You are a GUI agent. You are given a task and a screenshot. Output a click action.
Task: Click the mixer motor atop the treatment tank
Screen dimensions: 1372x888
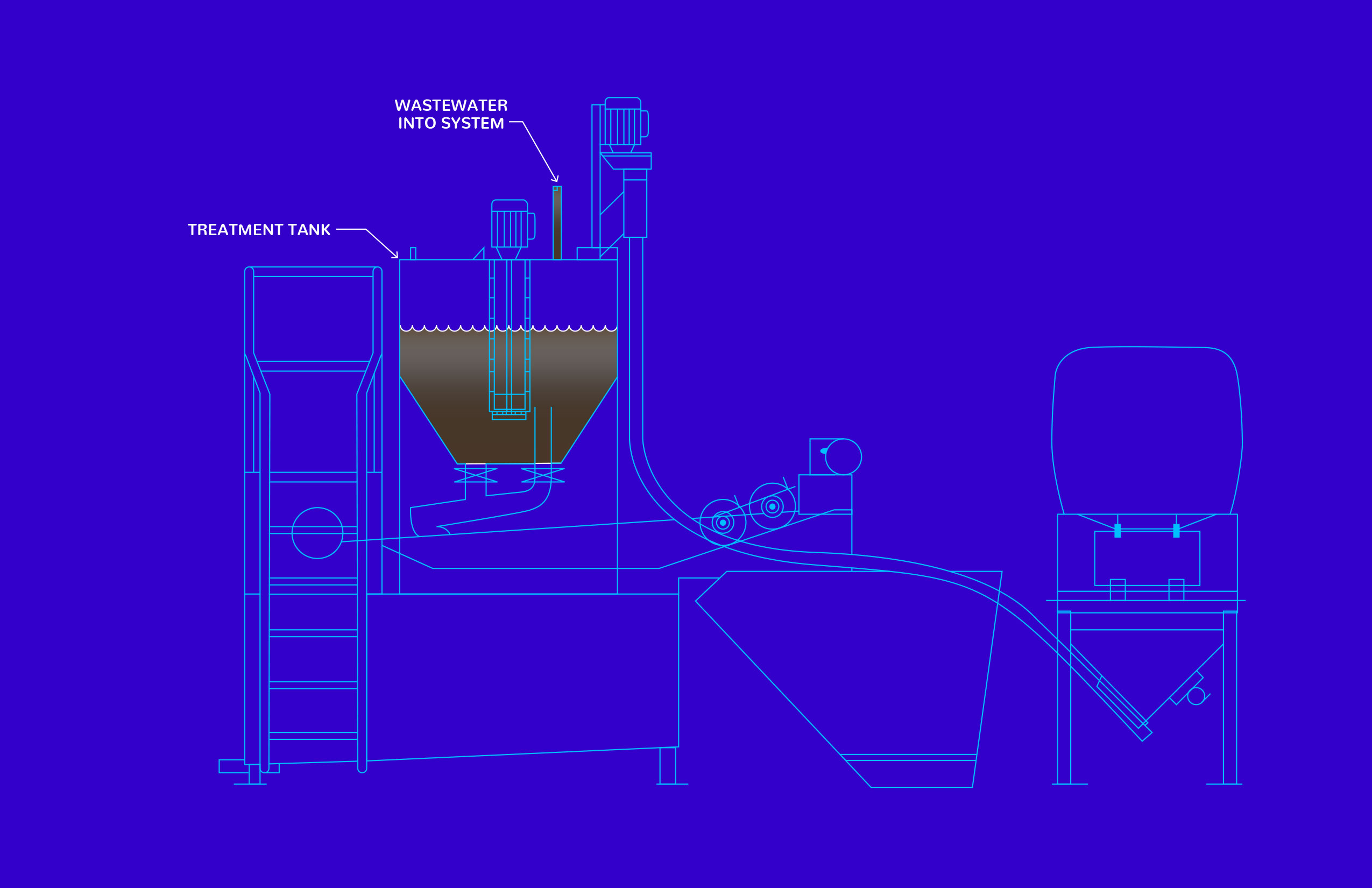coord(513,224)
